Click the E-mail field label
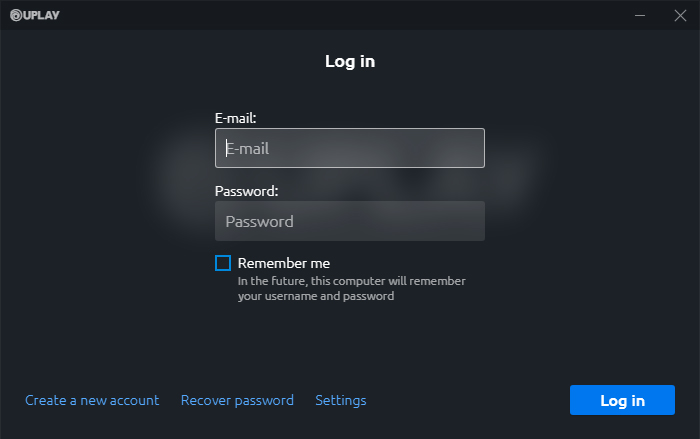The height and width of the screenshot is (439, 700). coord(236,117)
